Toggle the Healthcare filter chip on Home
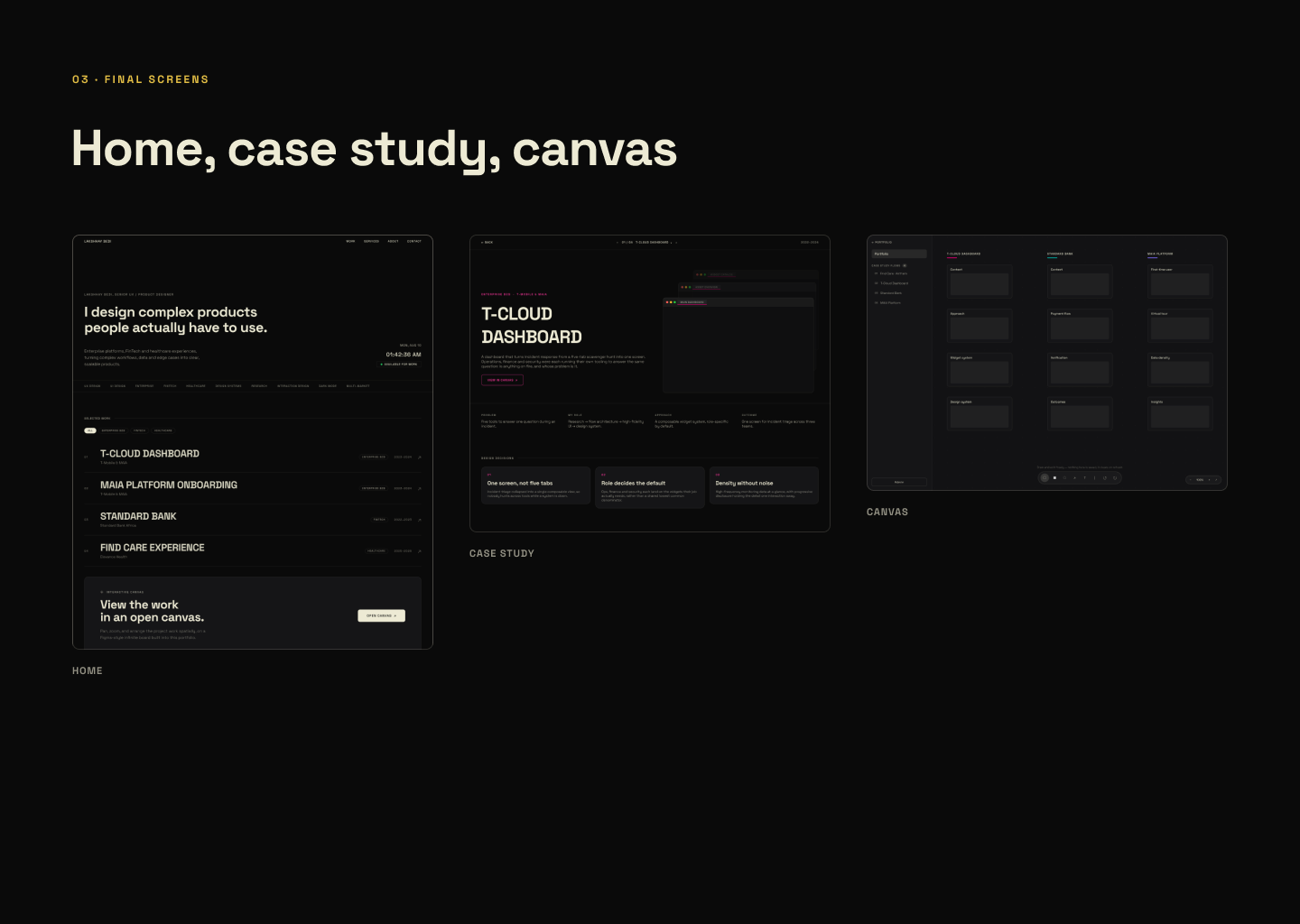This screenshot has width=1300, height=924. [x=163, y=430]
